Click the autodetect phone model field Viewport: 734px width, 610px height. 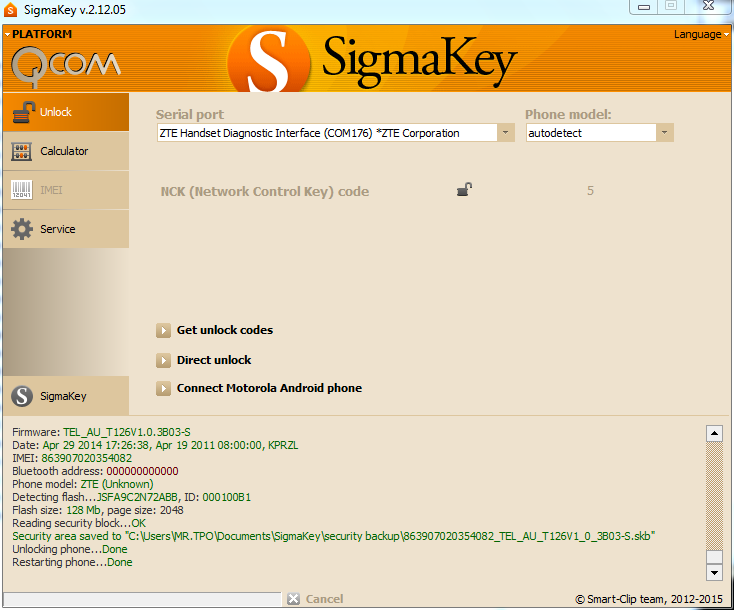pyautogui.click(x=591, y=132)
